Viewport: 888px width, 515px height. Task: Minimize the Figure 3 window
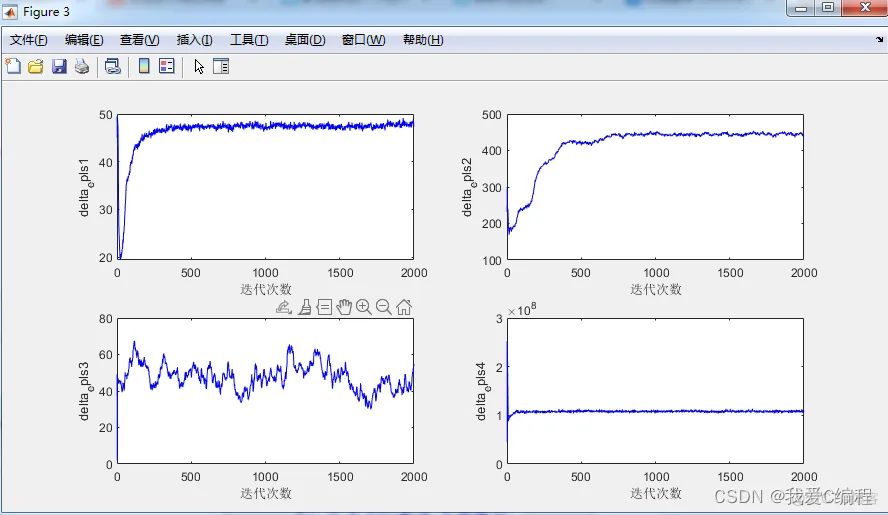[801, 8]
